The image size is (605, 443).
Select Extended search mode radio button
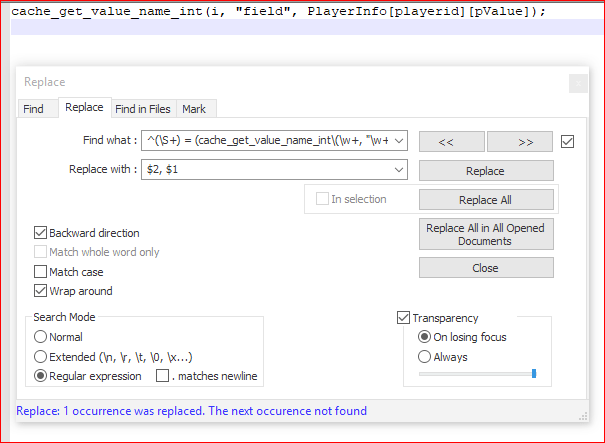(41, 356)
